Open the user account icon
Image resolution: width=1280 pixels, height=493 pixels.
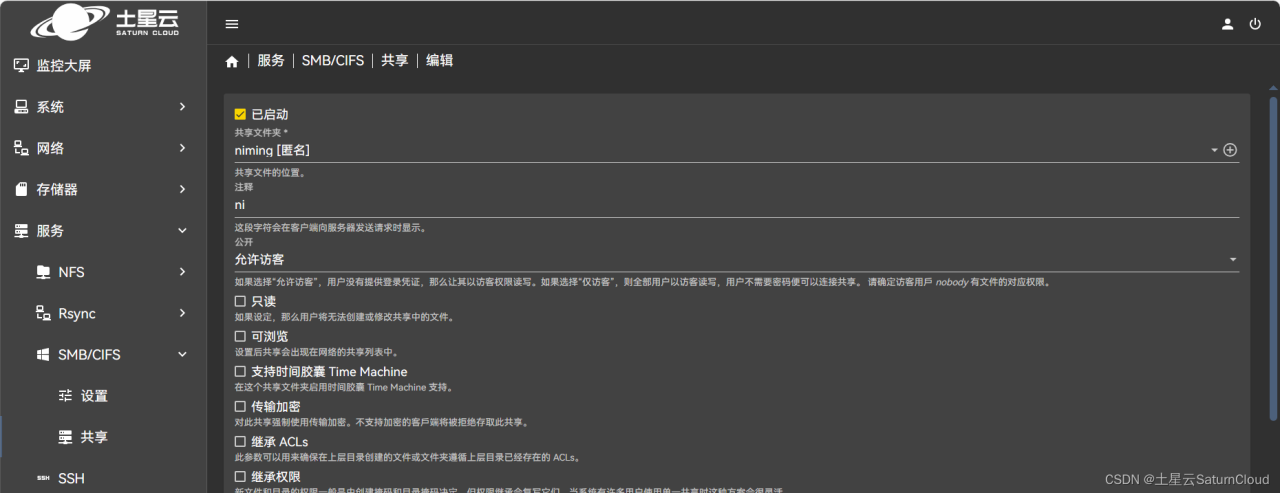(x=1228, y=24)
